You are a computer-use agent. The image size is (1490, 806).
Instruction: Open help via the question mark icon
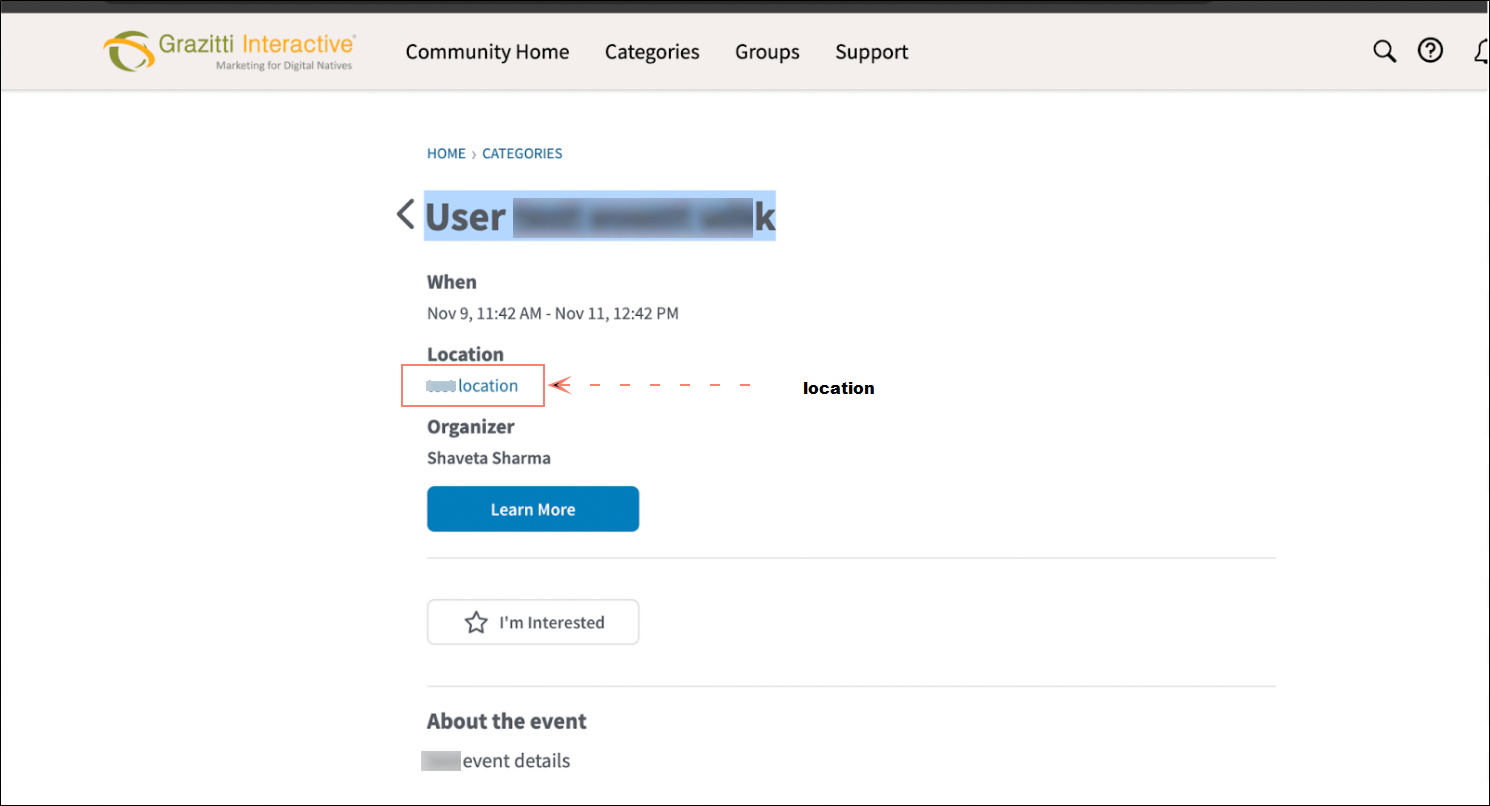[x=1431, y=51]
